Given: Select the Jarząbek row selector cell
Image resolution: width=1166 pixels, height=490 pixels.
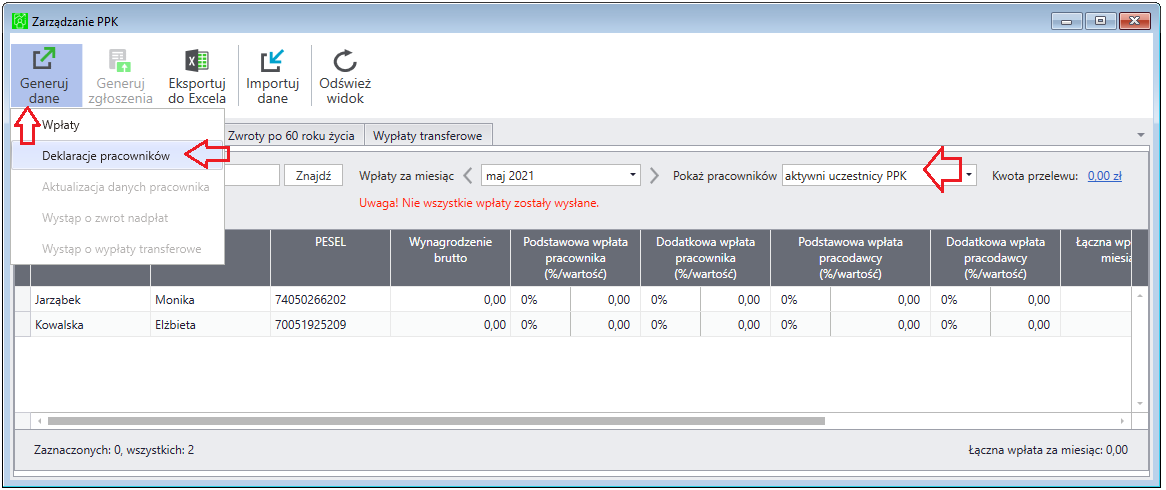Looking at the screenshot, I should point(22,300).
